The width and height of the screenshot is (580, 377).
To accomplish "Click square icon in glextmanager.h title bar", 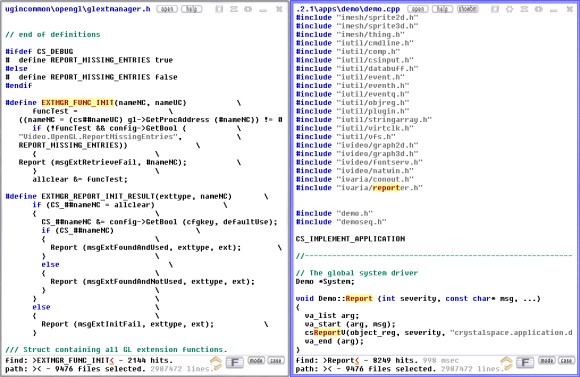I will tap(219, 9).
